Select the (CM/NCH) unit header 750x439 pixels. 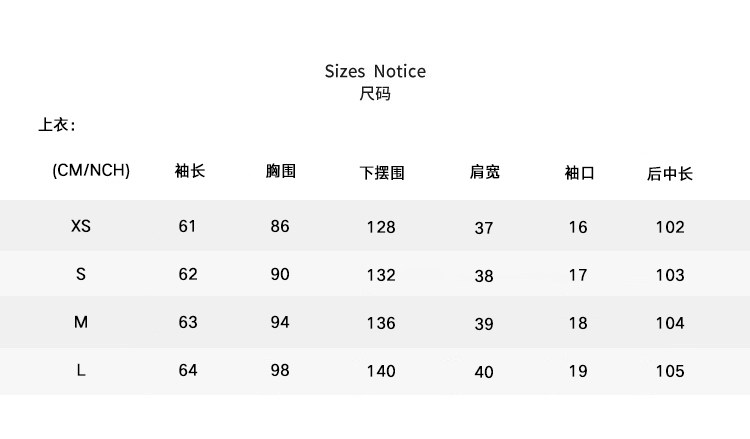pyautogui.click(x=91, y=170)
